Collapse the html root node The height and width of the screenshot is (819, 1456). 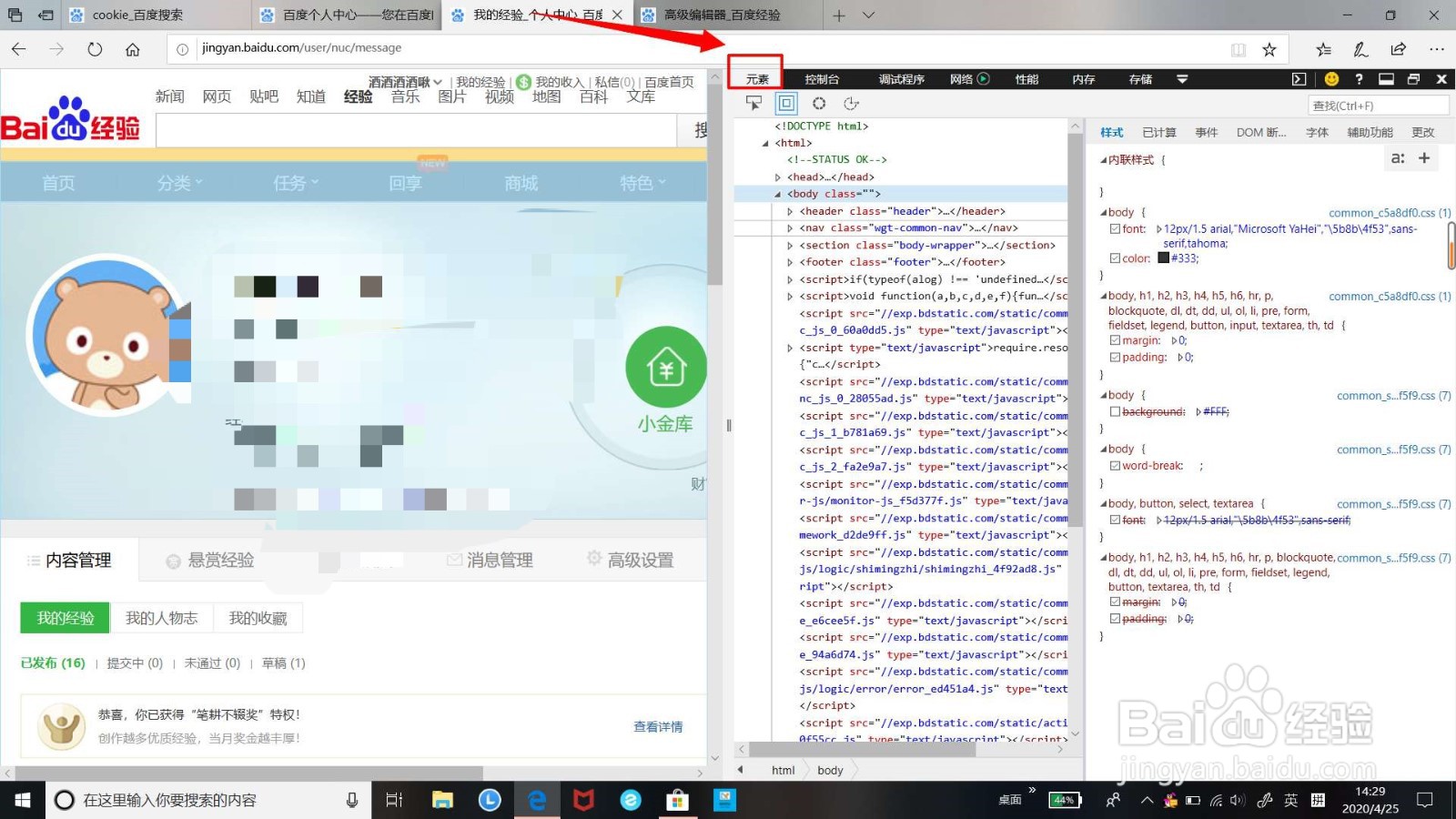pos(765,143)
